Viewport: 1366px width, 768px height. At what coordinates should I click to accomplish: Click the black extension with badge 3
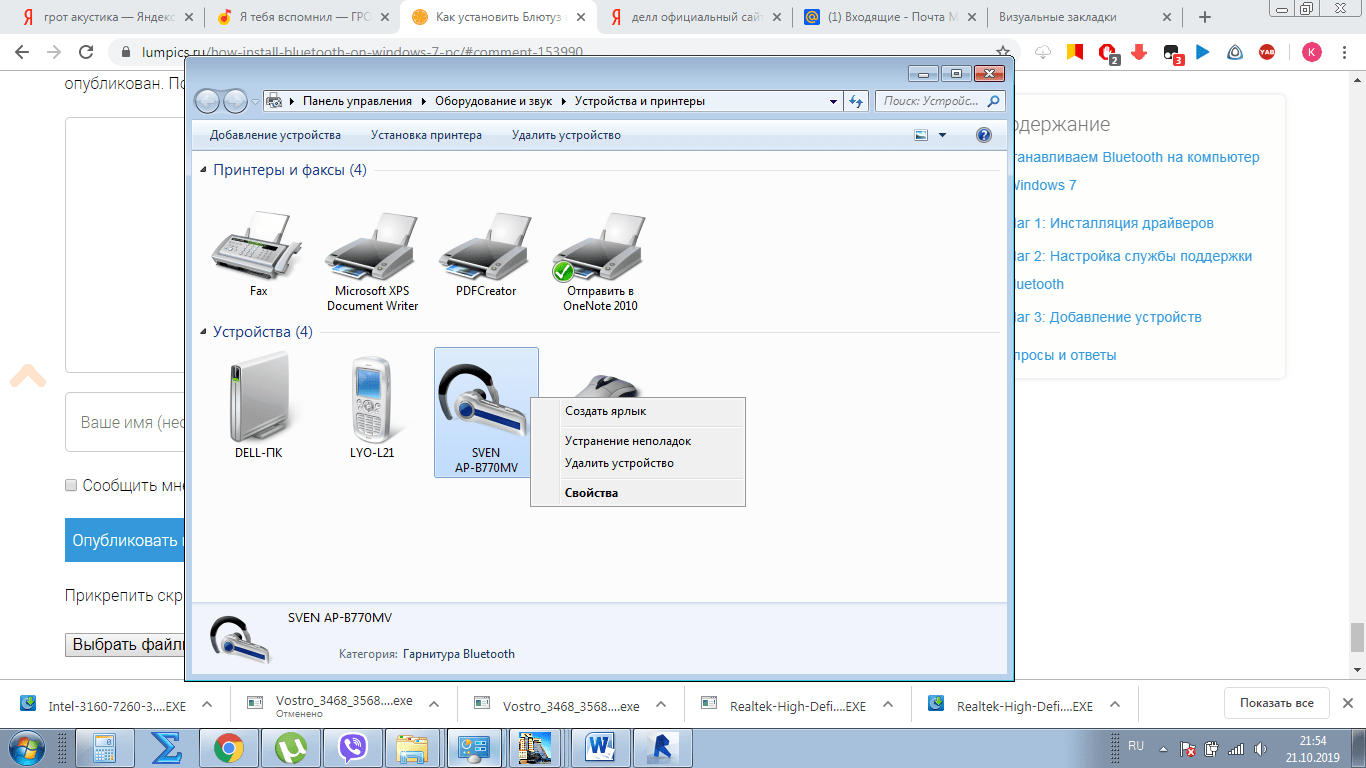[1172, 53]
